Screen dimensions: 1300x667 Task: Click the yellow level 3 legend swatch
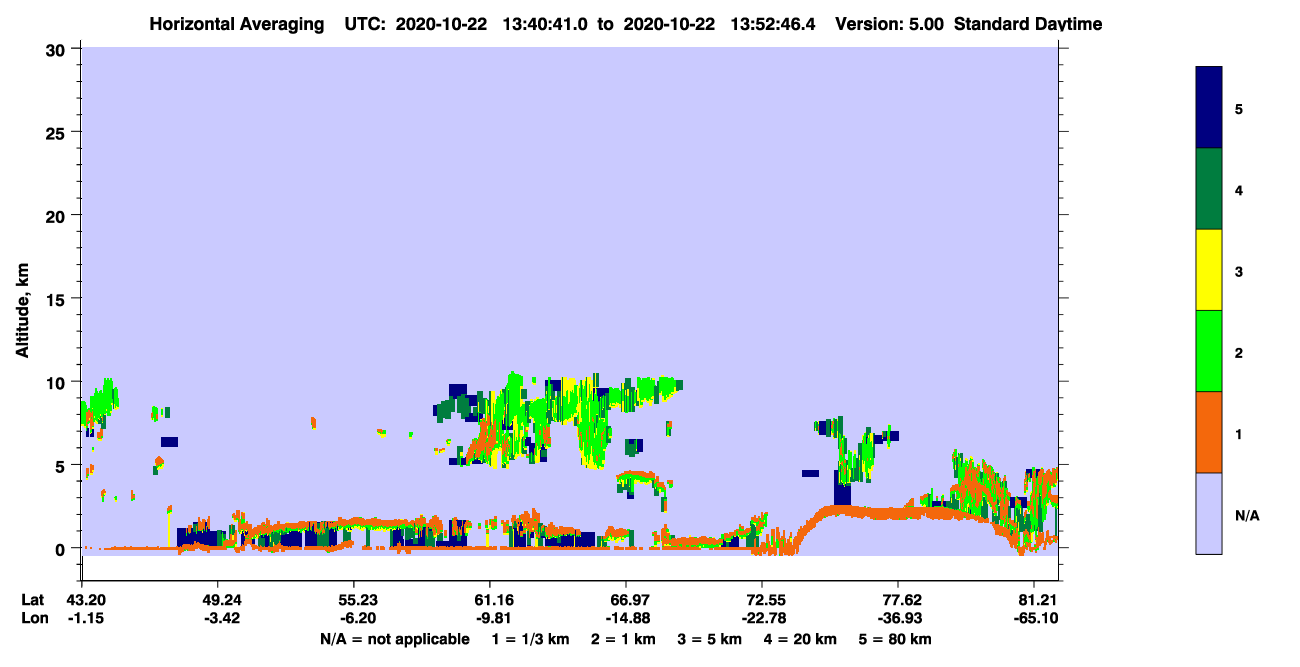pos(1209,270)
